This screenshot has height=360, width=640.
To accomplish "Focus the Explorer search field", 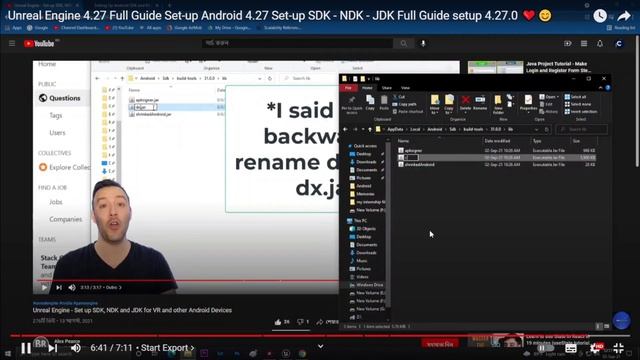I will coord(581,129).
